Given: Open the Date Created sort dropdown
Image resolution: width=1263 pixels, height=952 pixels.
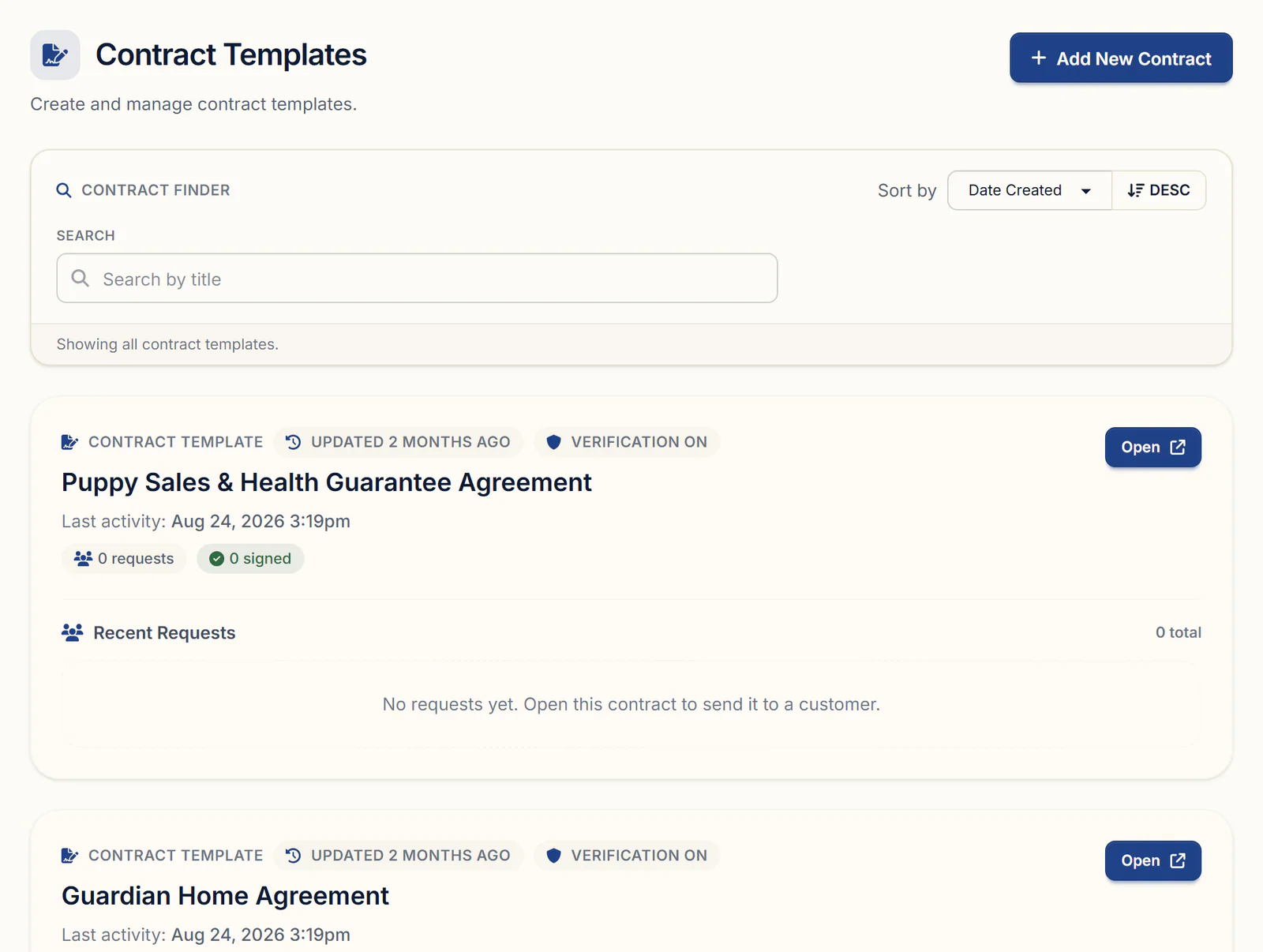Looking at the screenshot, I should point(1029,190).
